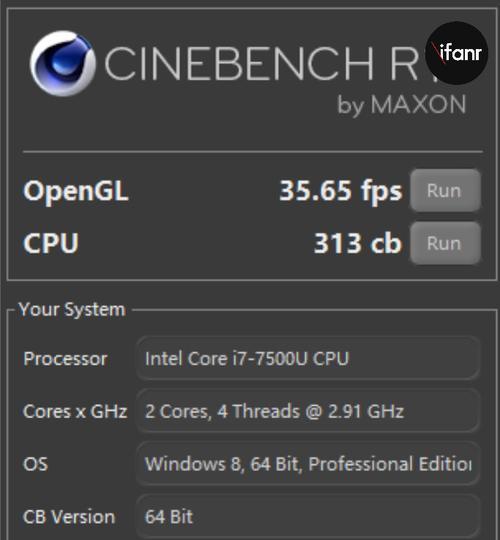Select the CPU label
This screenshot has width=500, height=540.
tap(51, 243)
